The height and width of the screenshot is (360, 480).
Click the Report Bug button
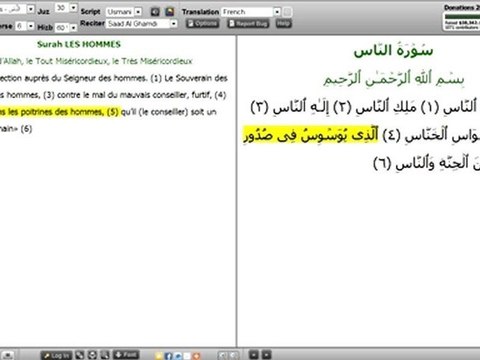pyautogui.click(x=248, y=24)
